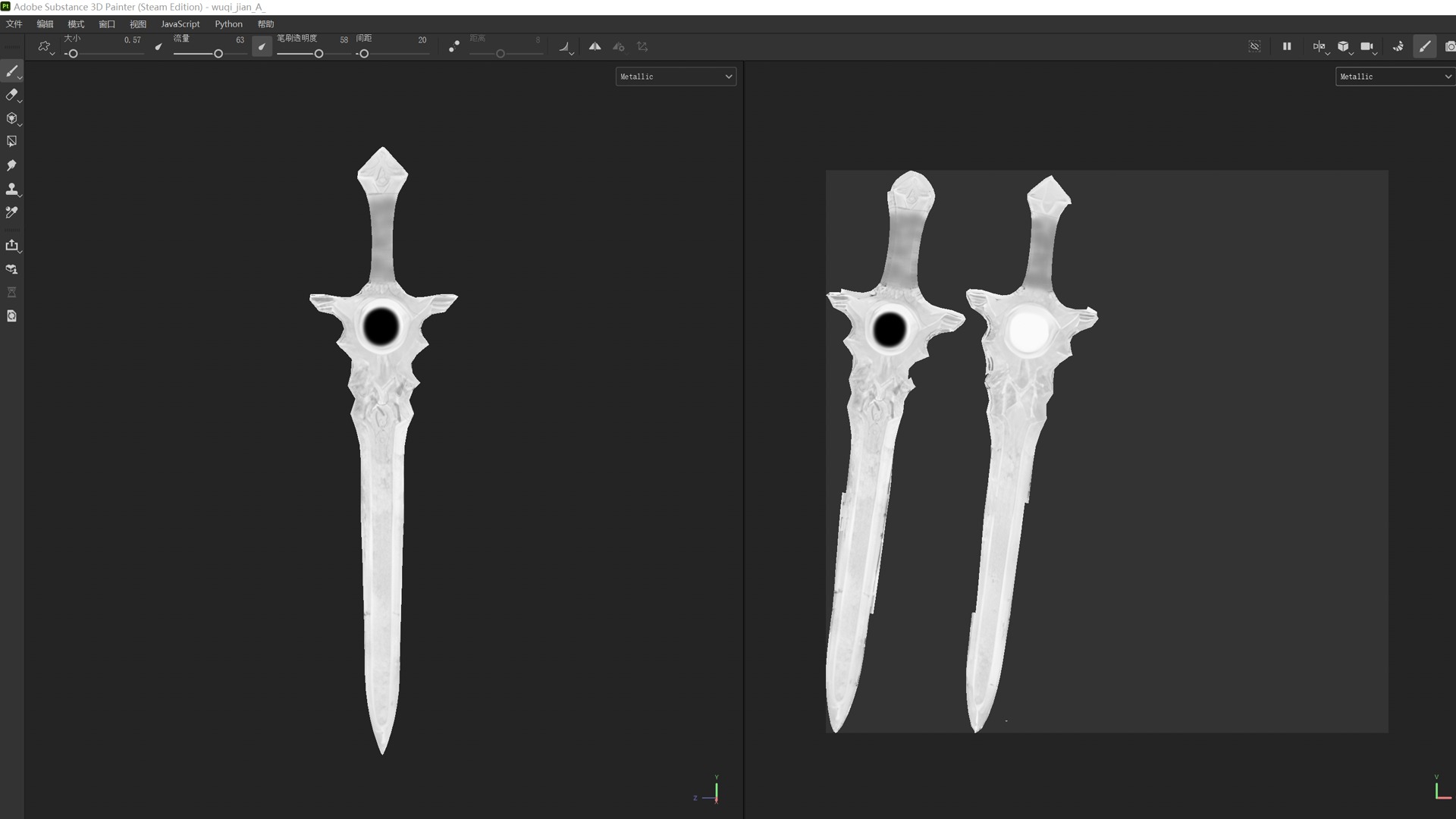Image resolution: width=1456 pixels, height=819 pixels.
Task: Select the Polygon fill tool
Action: (11, 142)
